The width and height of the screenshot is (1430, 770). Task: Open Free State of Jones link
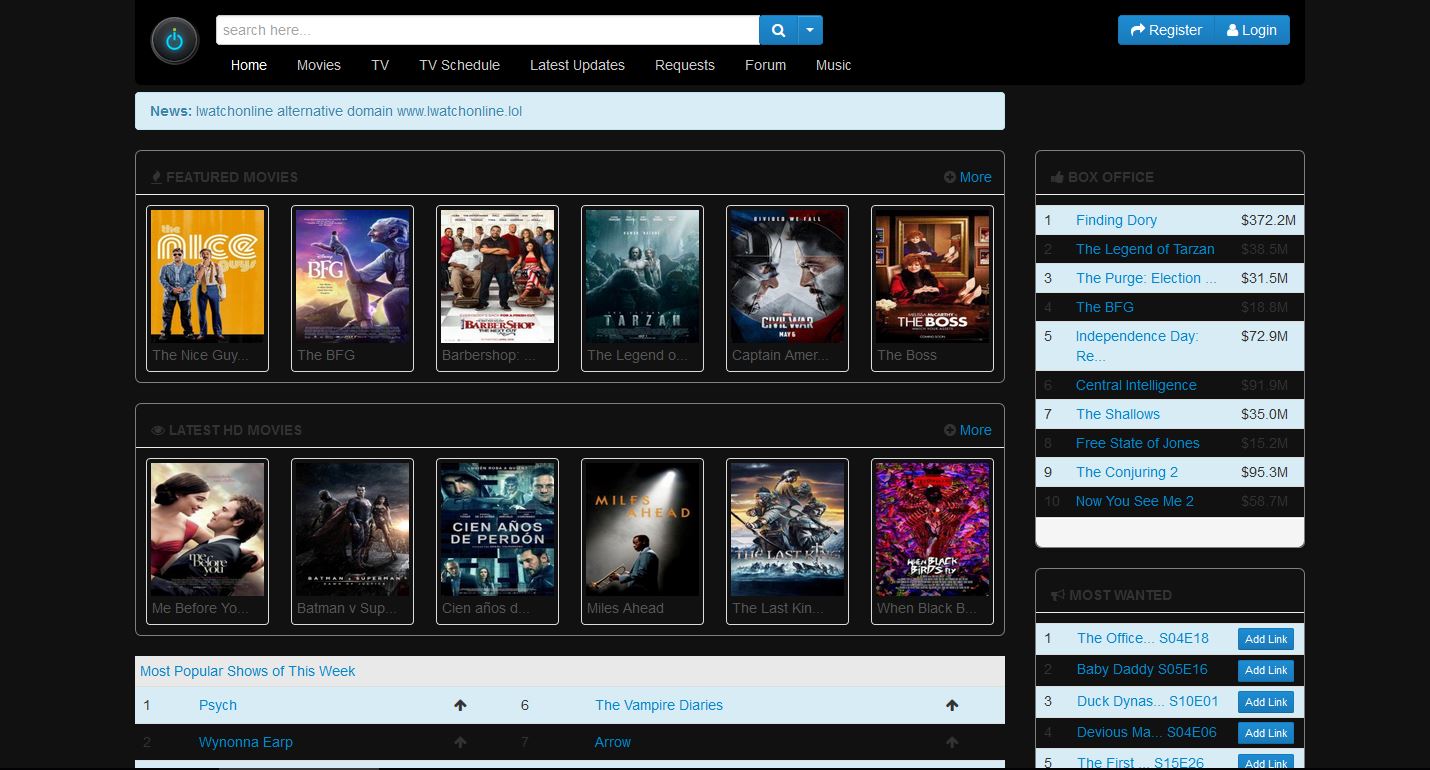tap(1138, 443)
